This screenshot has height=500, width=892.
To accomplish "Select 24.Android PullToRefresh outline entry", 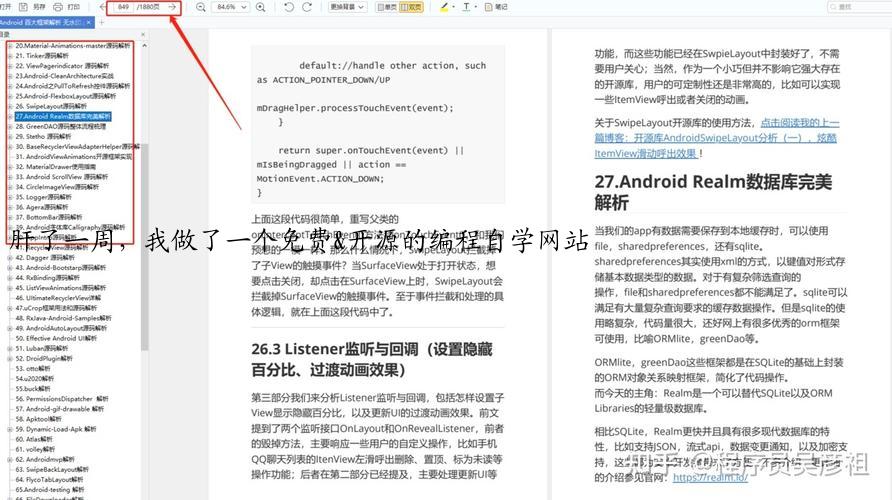I will [72, 86].
